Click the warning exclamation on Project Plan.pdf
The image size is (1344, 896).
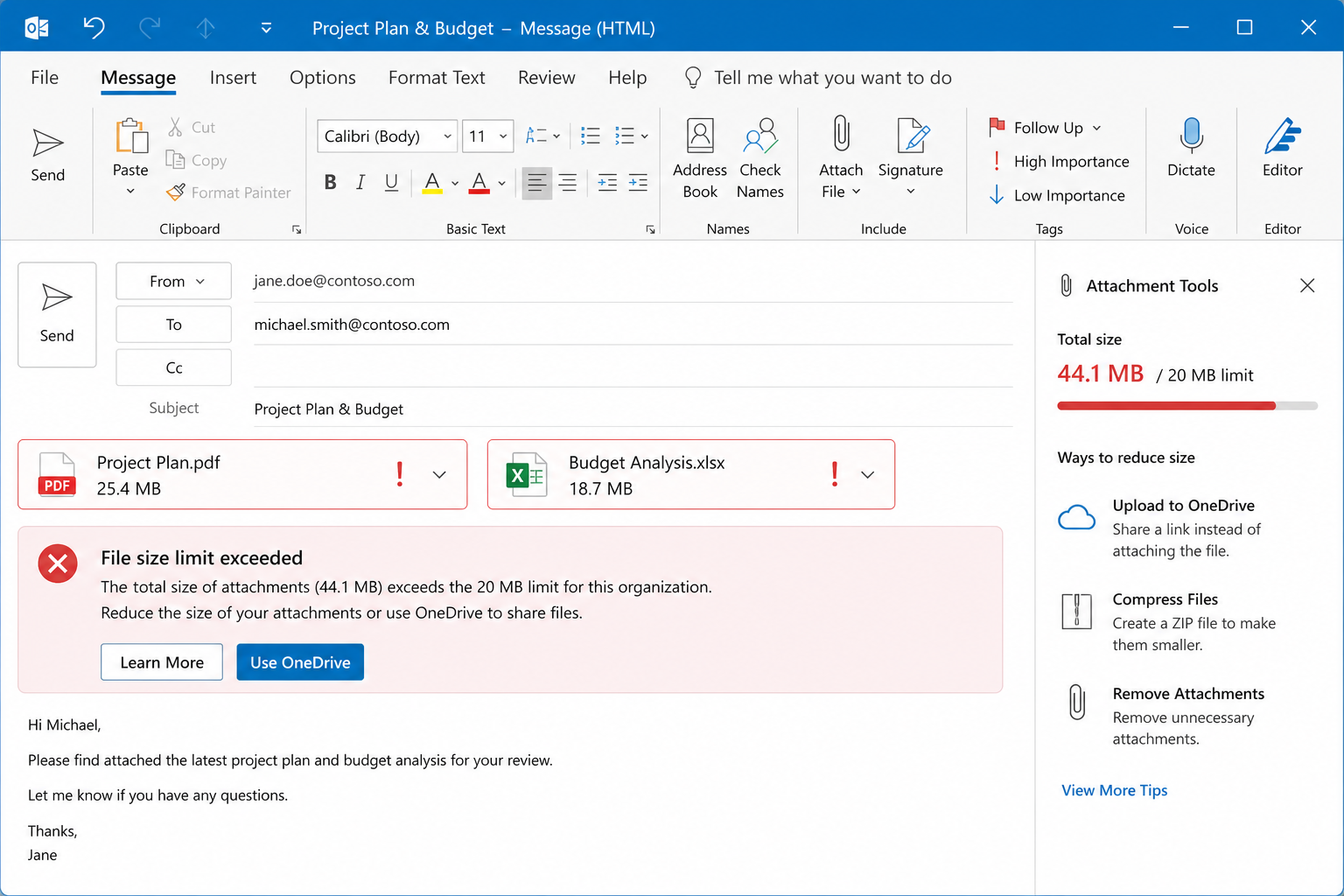[400, 474]
